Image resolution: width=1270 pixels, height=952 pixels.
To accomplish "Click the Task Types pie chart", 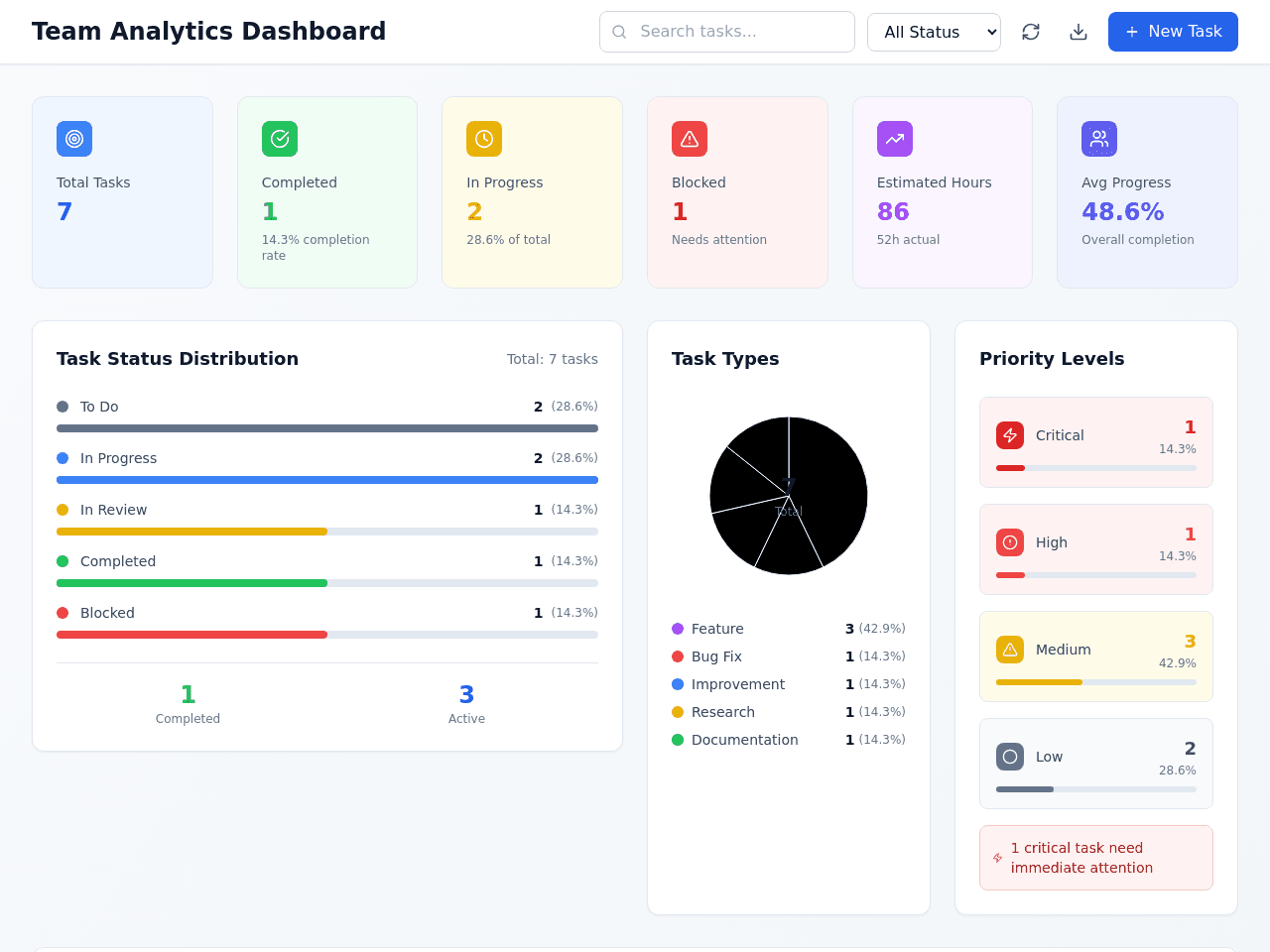I will [x=789, y=496].
